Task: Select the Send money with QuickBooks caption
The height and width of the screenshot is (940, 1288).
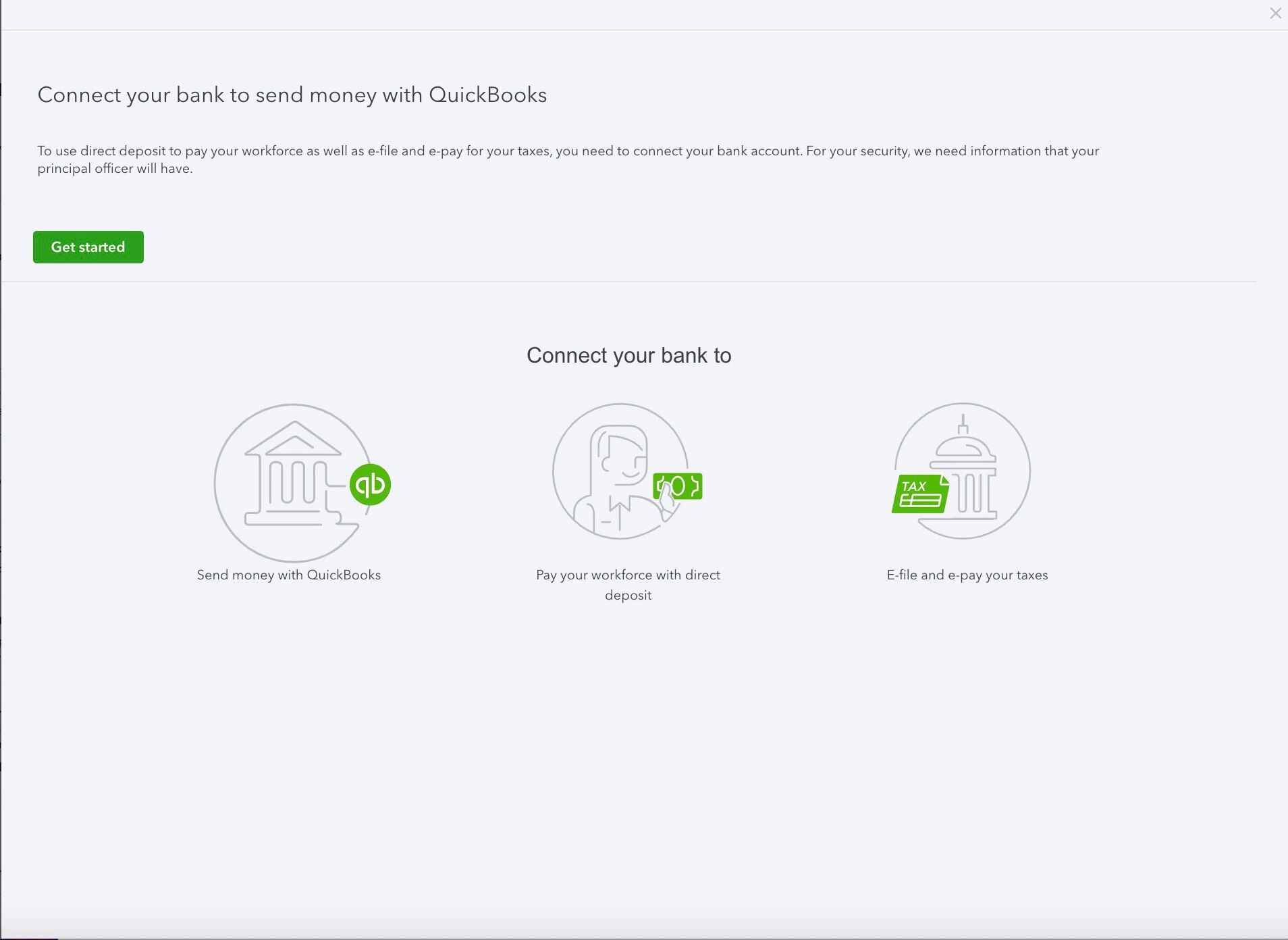Action: click(289, 575)
